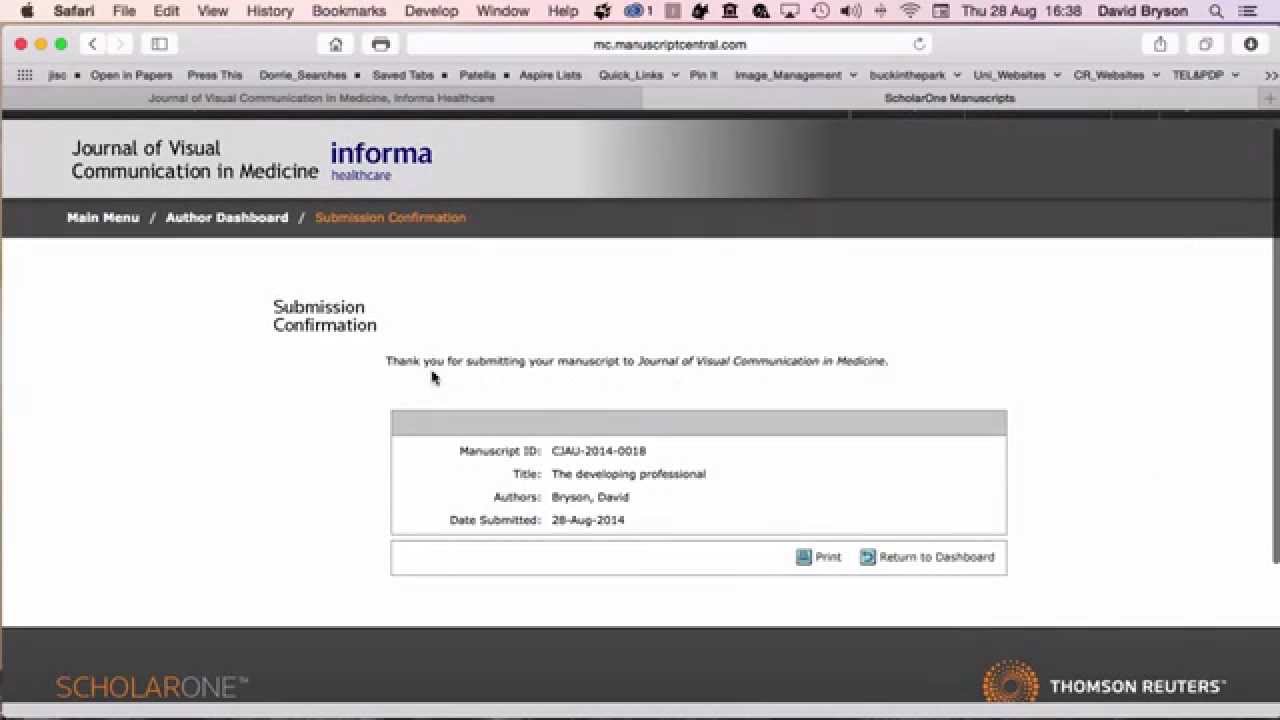
Task: Open the File menu
Action: [x=124, y=11]
